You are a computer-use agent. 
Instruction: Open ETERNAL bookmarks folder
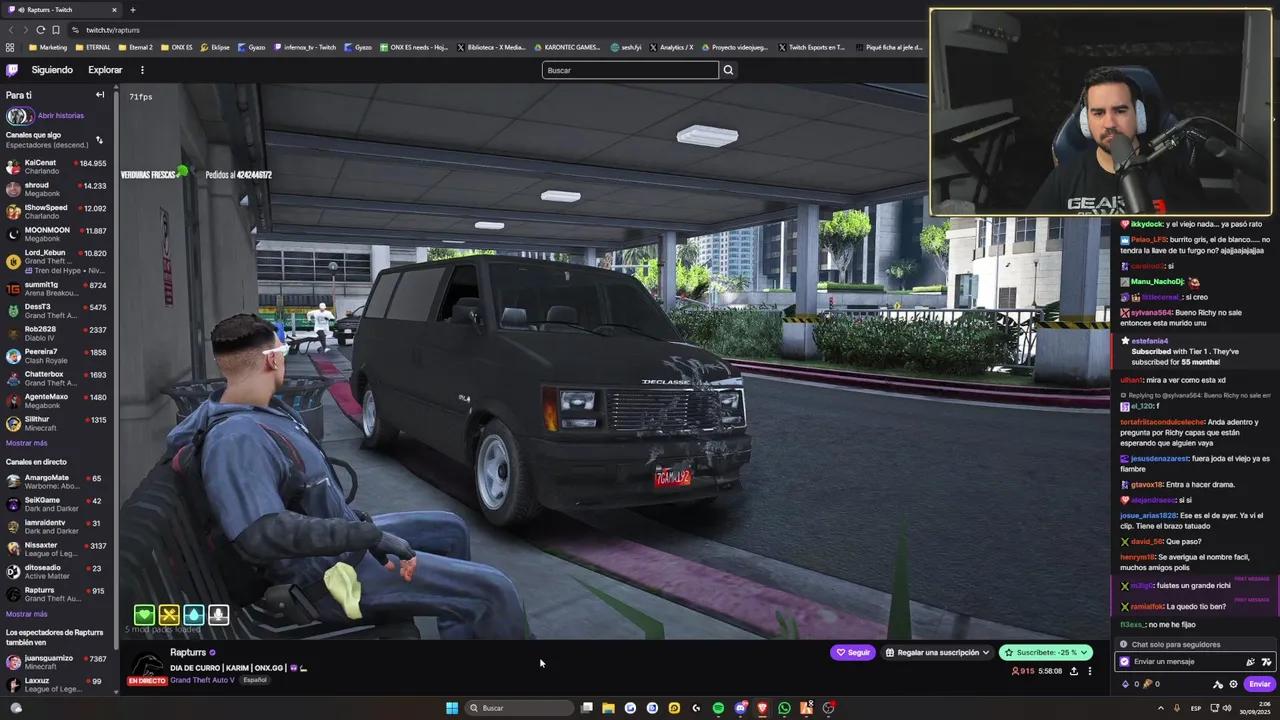[93, 47]
